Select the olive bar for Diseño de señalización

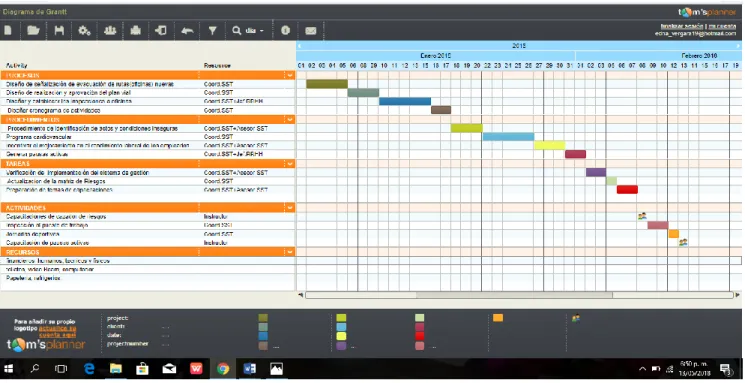point(327,84)
